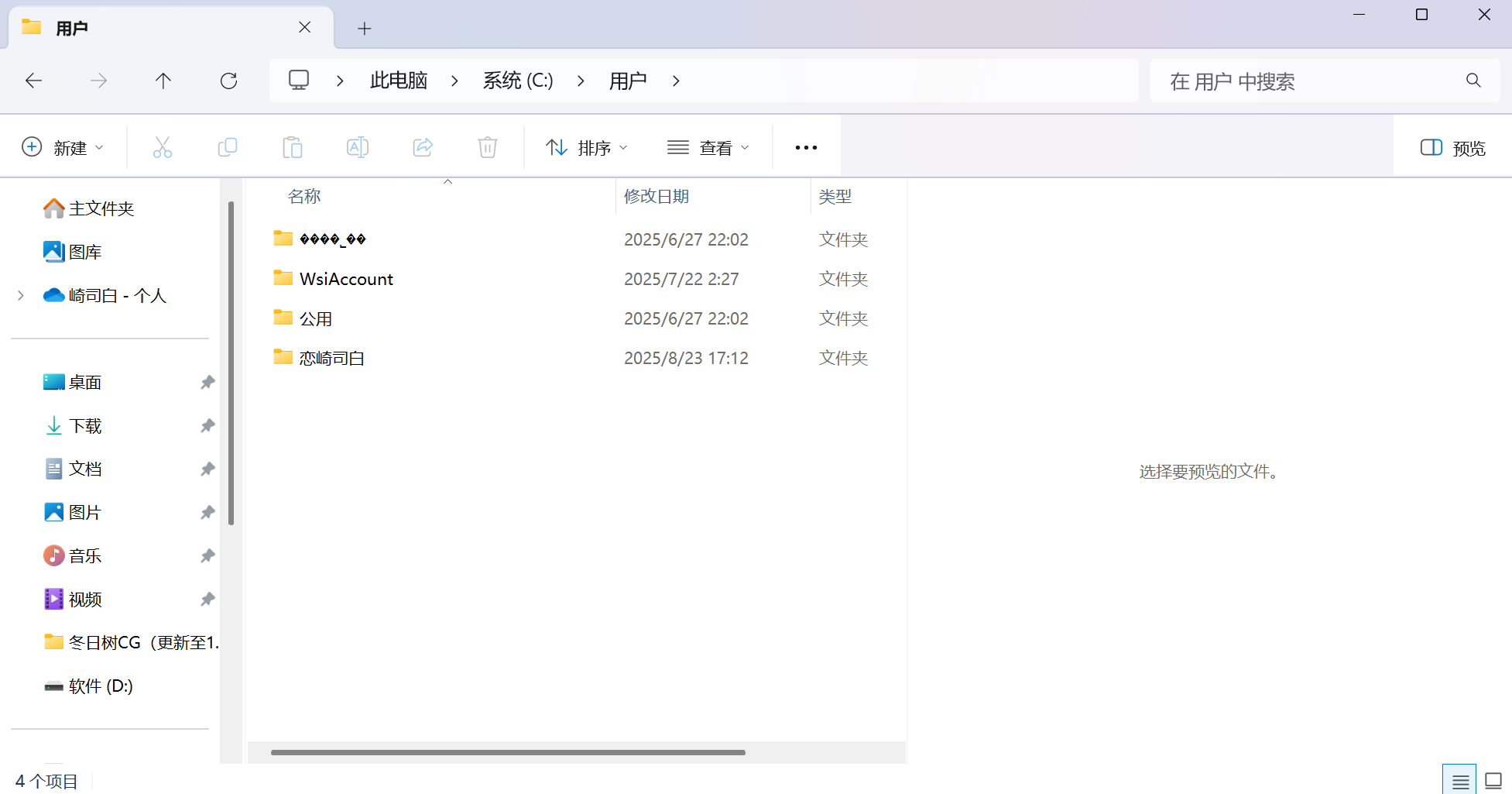Screen dimensions: 1512x794
Task: Open the 新建 dropdown
Action: [63, 147]
